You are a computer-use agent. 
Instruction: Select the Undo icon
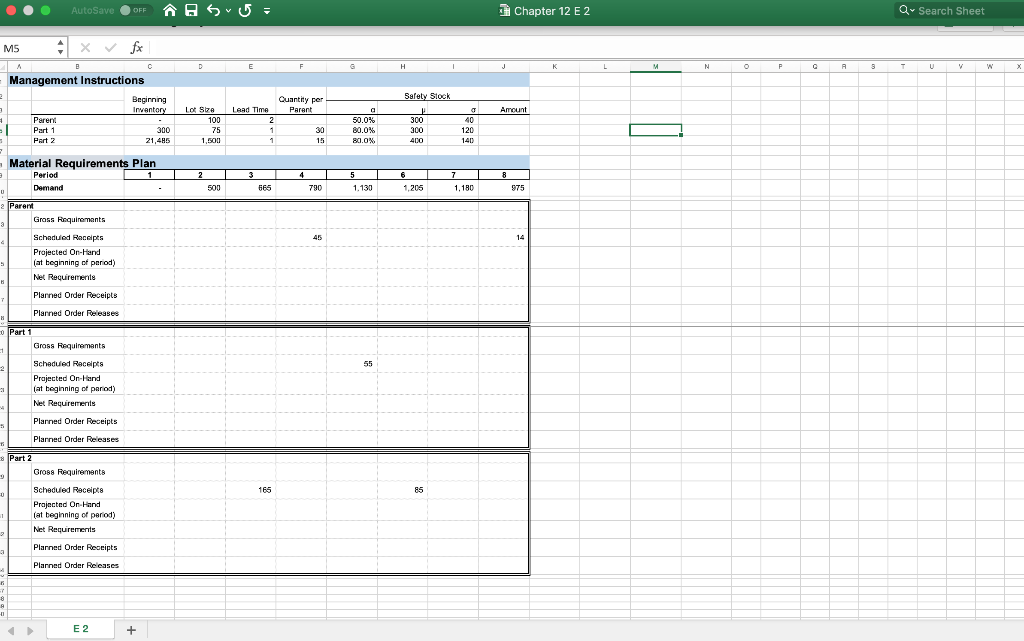point(213,10)
